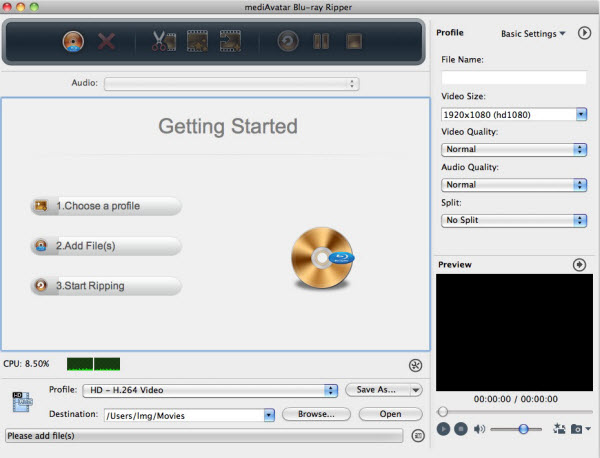
Task: Click the 00:00:00 / 00:00:00 time display
Action: [x=515, y=399]
